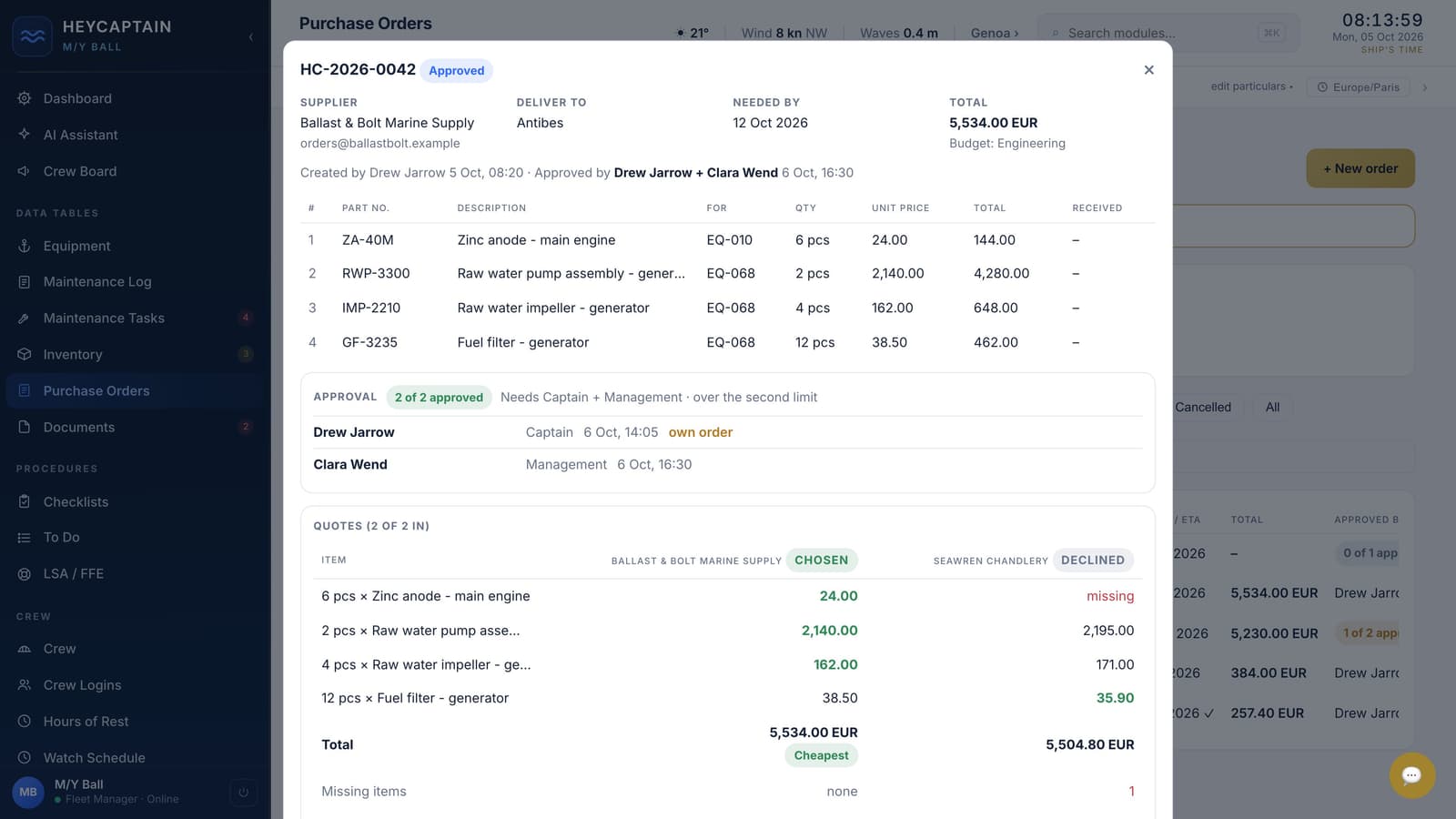The image size is (1456, 819).
Task: Click the Cheapest label under total
Action: point(821,755)
